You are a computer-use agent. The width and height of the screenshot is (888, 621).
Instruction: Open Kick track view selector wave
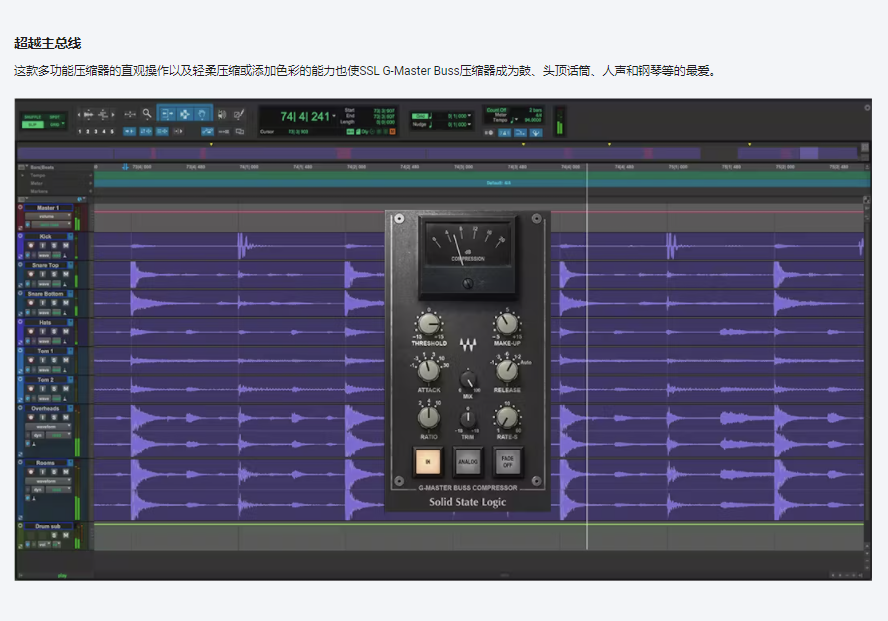click(44, 255)
